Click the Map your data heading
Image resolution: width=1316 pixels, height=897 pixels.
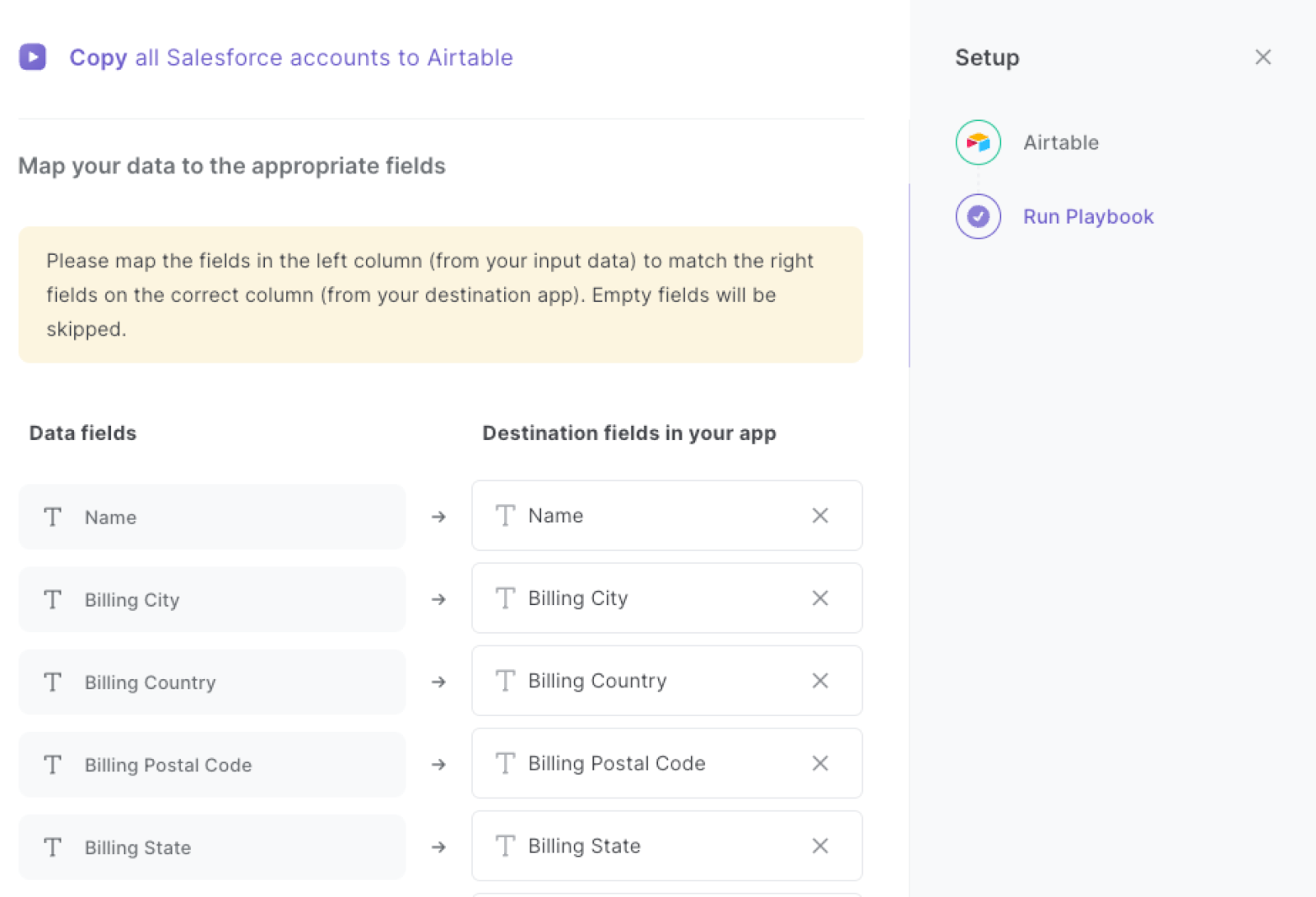click(232, 166)
